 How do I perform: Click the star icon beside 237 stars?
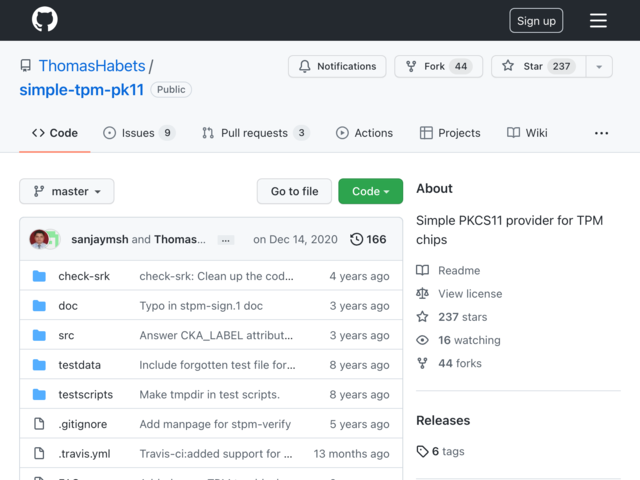click(422, 317)
